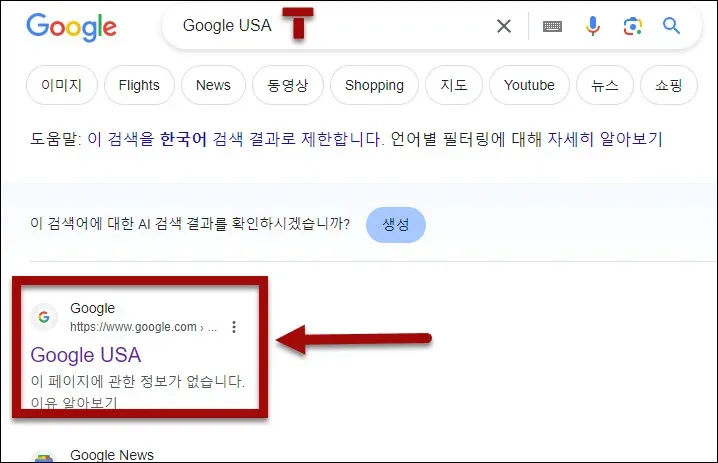The width and height of the screenshot is (718, 463).
Task: Click the Google site name above result URL
Action: (92, 308)
